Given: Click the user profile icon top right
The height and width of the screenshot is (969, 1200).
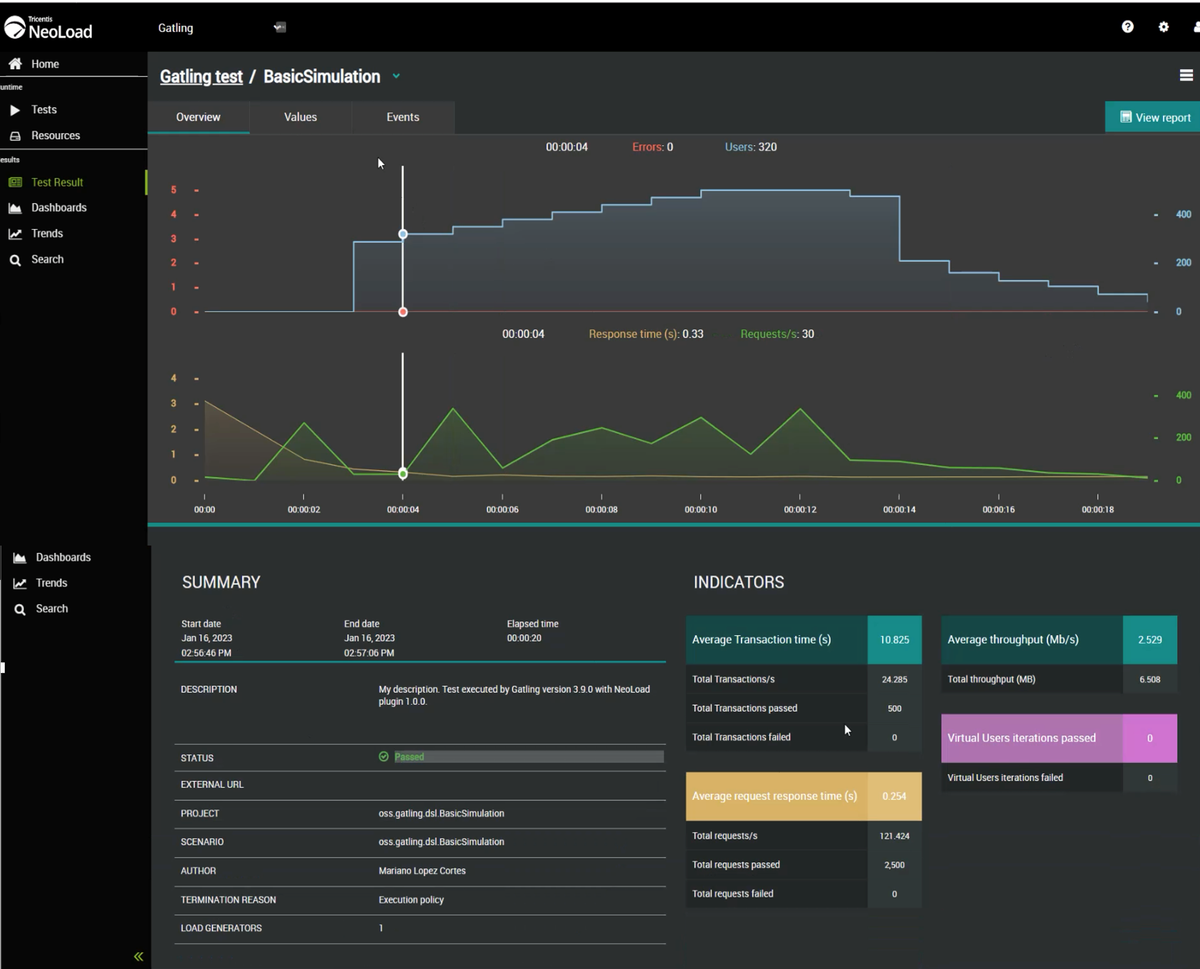Looking at the screenshot, I should [1195, 27].
